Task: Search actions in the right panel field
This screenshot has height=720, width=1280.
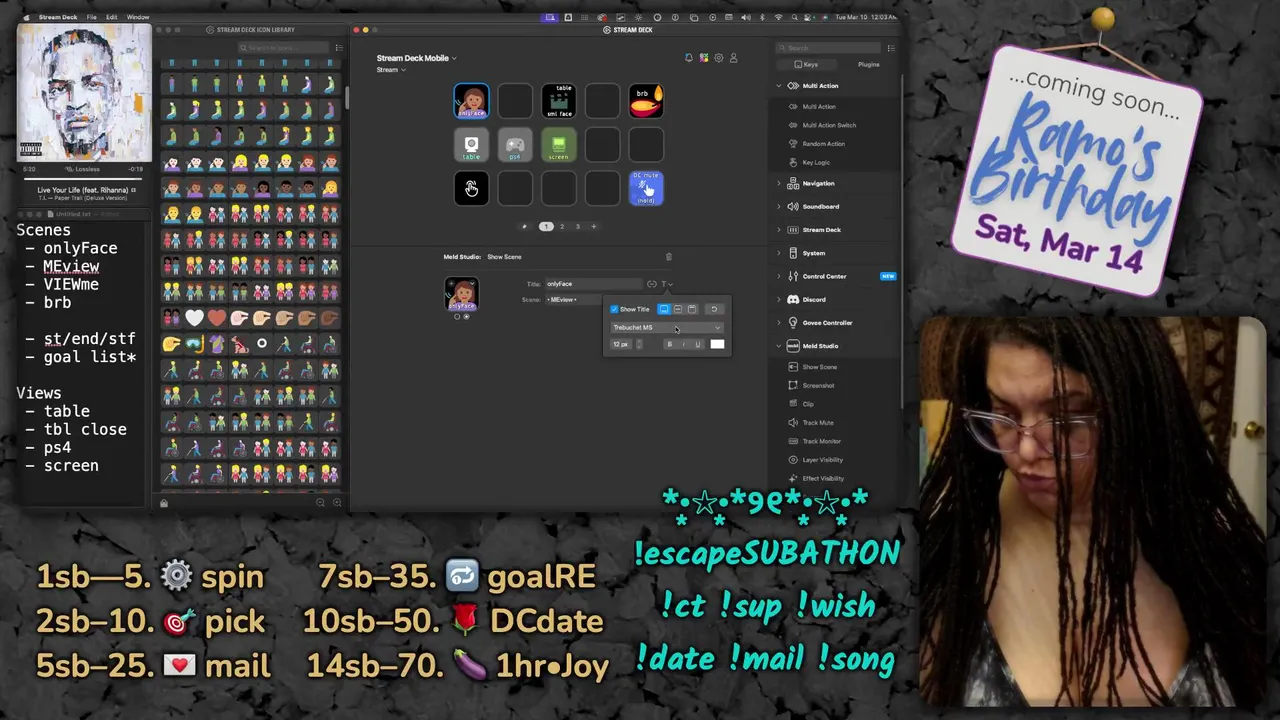Action: [x=830, y=48]
